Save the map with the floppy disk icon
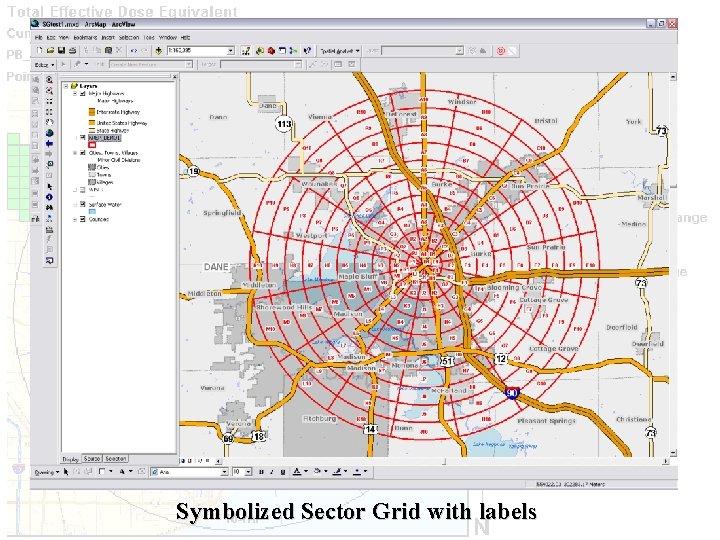The width and height of the screenshot is (720, 540). (61, 51)
